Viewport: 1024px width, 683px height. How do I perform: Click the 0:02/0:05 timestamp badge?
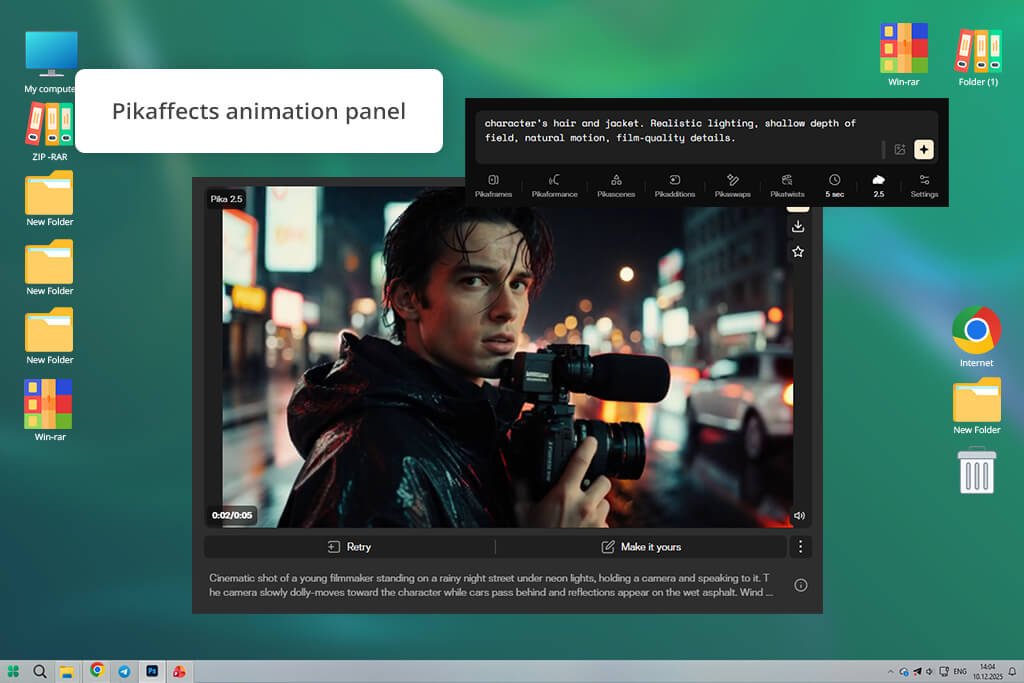click(232, 515)
